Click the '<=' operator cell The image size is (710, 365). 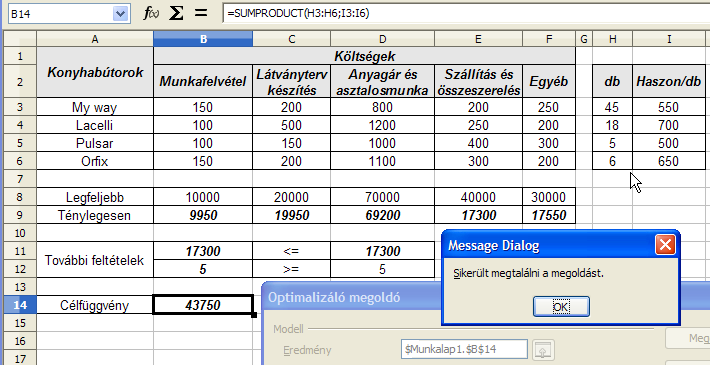click(292, 251)
